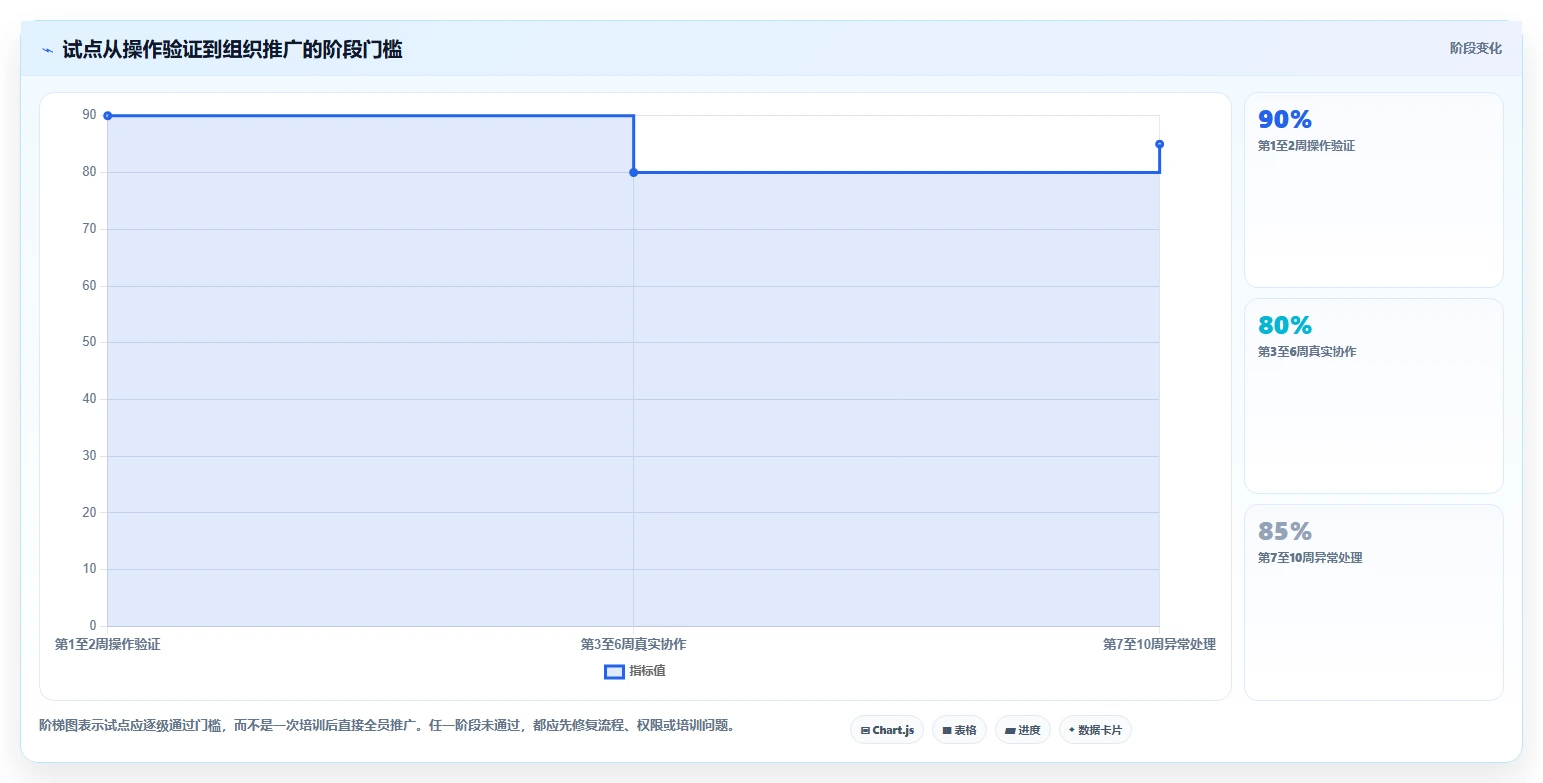
Task: Click the 85% data card
Action: tap(1373, 602)
